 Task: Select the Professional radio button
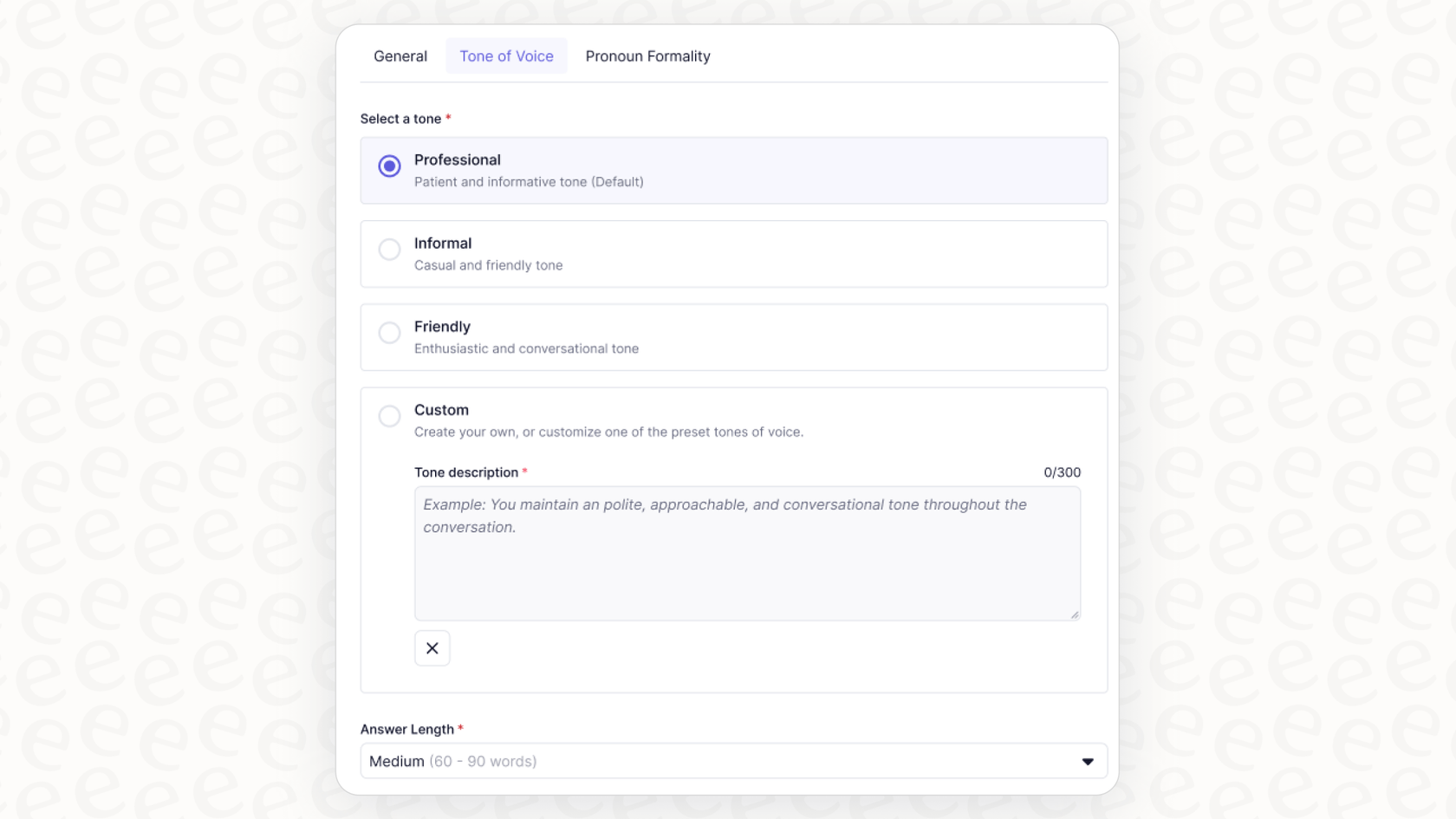click(x=389, y=166)
